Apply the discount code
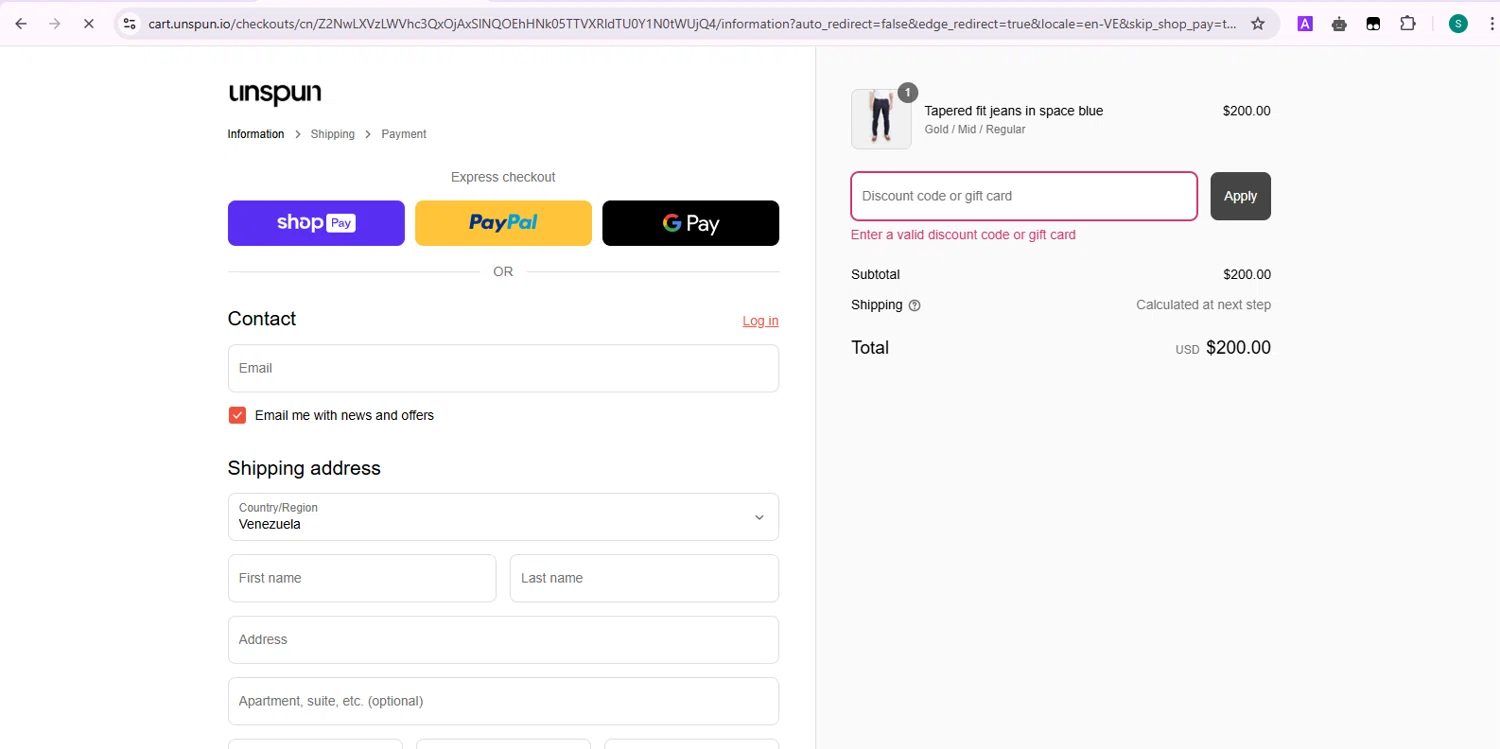The image size is (1500, 749). coord(1240,196)
